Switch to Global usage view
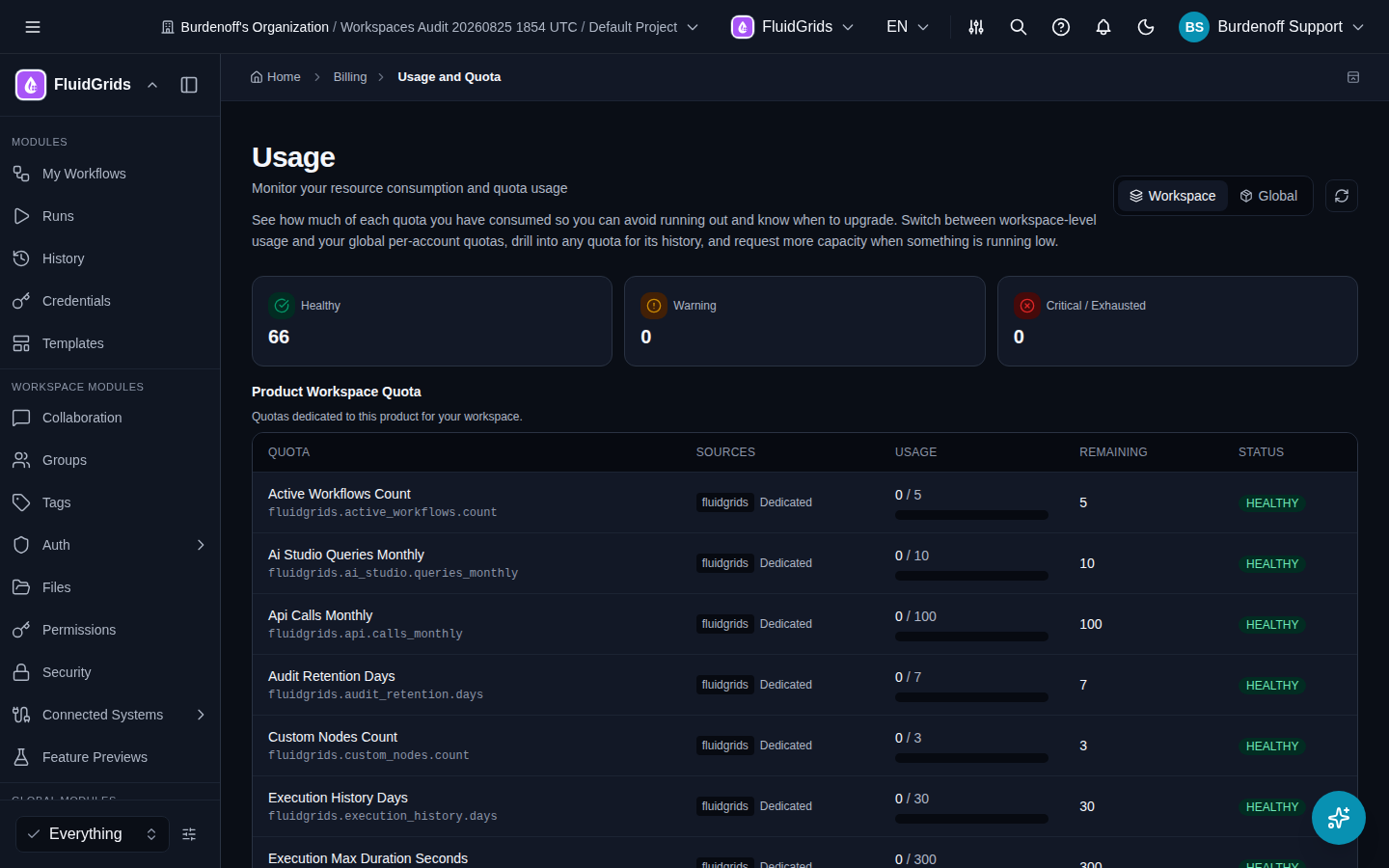Image resolution: width=1389 pixels, height=868 pixels. point(1268,196)
